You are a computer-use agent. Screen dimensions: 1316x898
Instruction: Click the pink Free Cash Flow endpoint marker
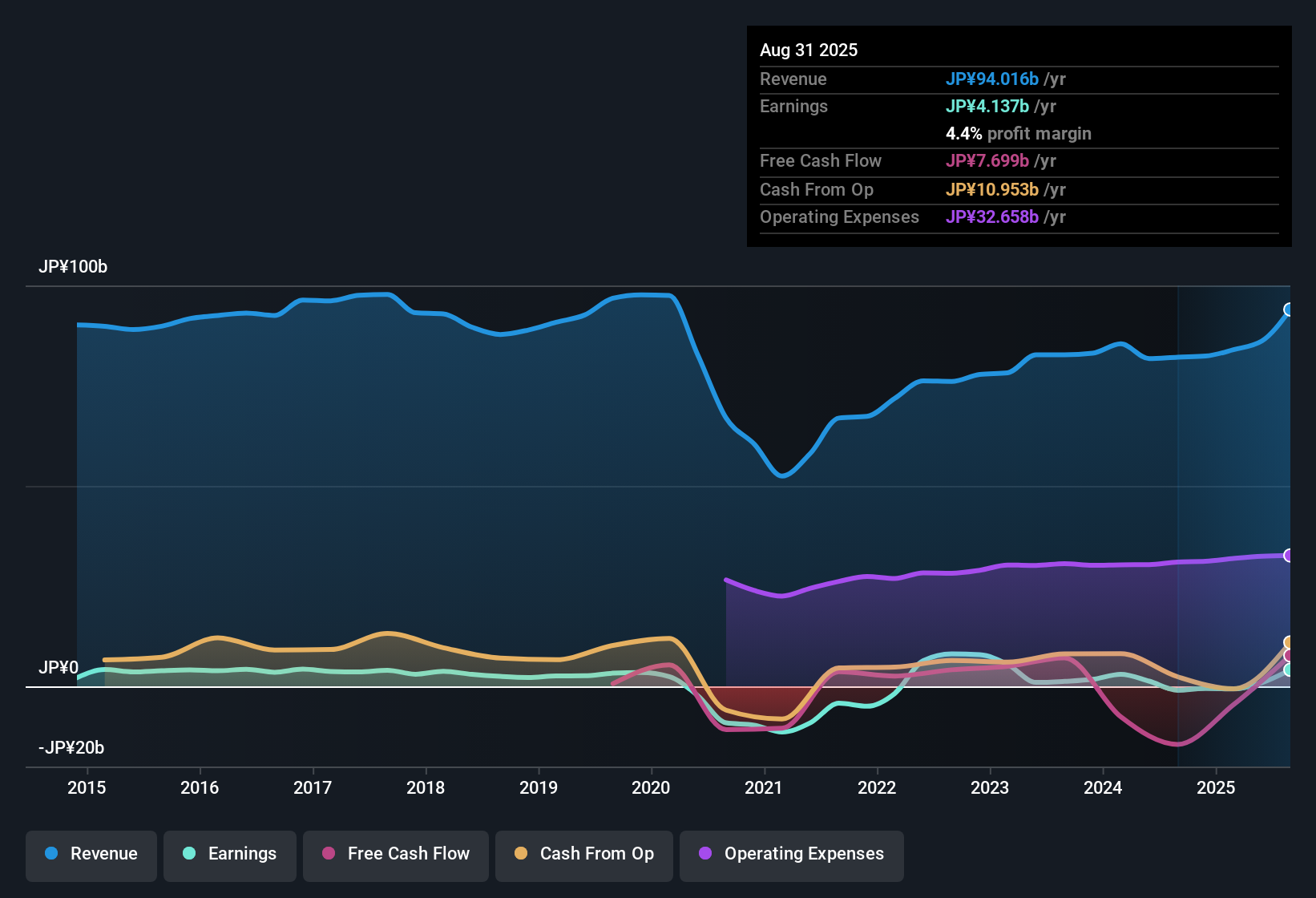(1289, 656)
